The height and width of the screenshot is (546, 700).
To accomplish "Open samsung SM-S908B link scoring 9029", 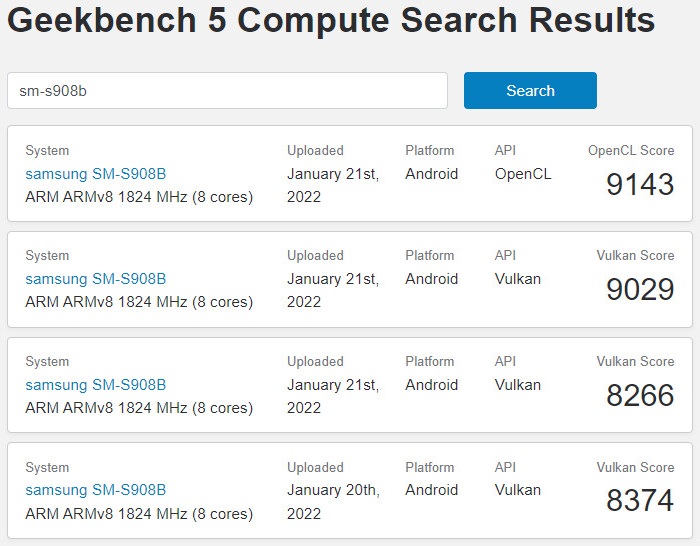I will coord(96,279).
